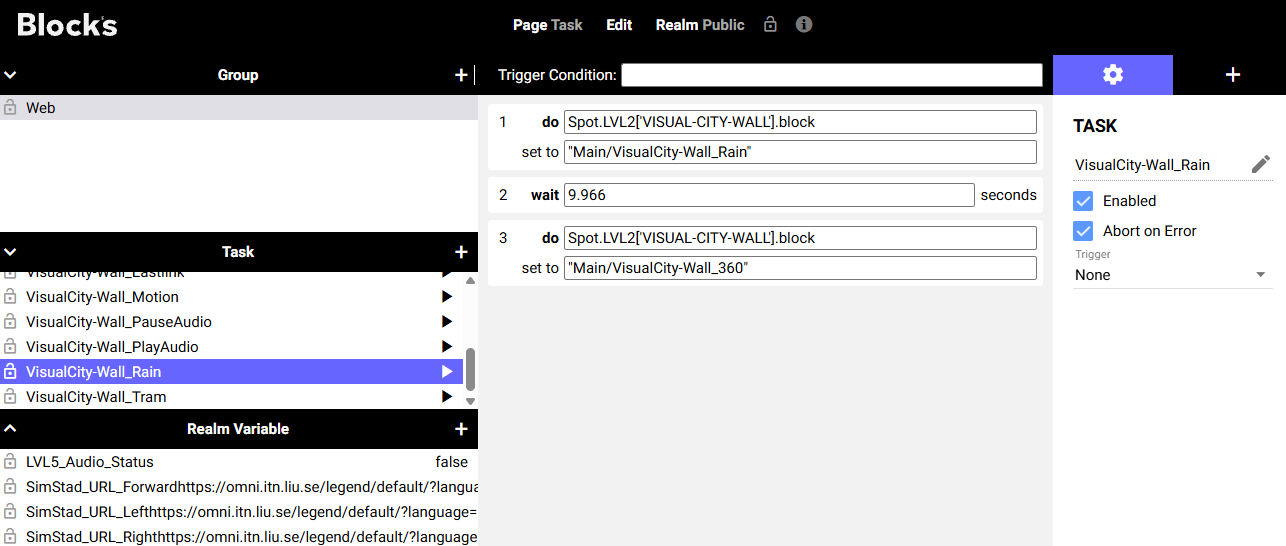Click lock icon beside VisualCity-Wall_PlayAudio
This screenshot has height=546, width=1286.
tap(10, 346)
